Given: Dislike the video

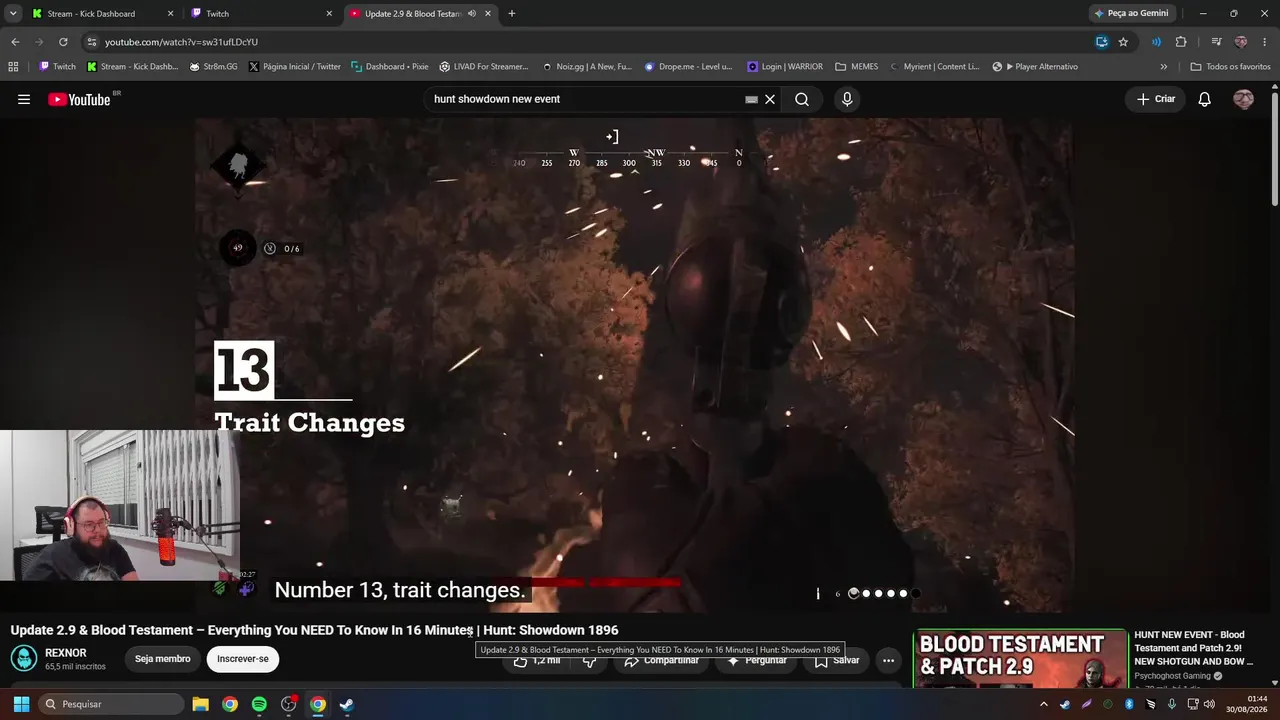Looking at the screenshot, I should pyautogui.click(x=590, y=661).
